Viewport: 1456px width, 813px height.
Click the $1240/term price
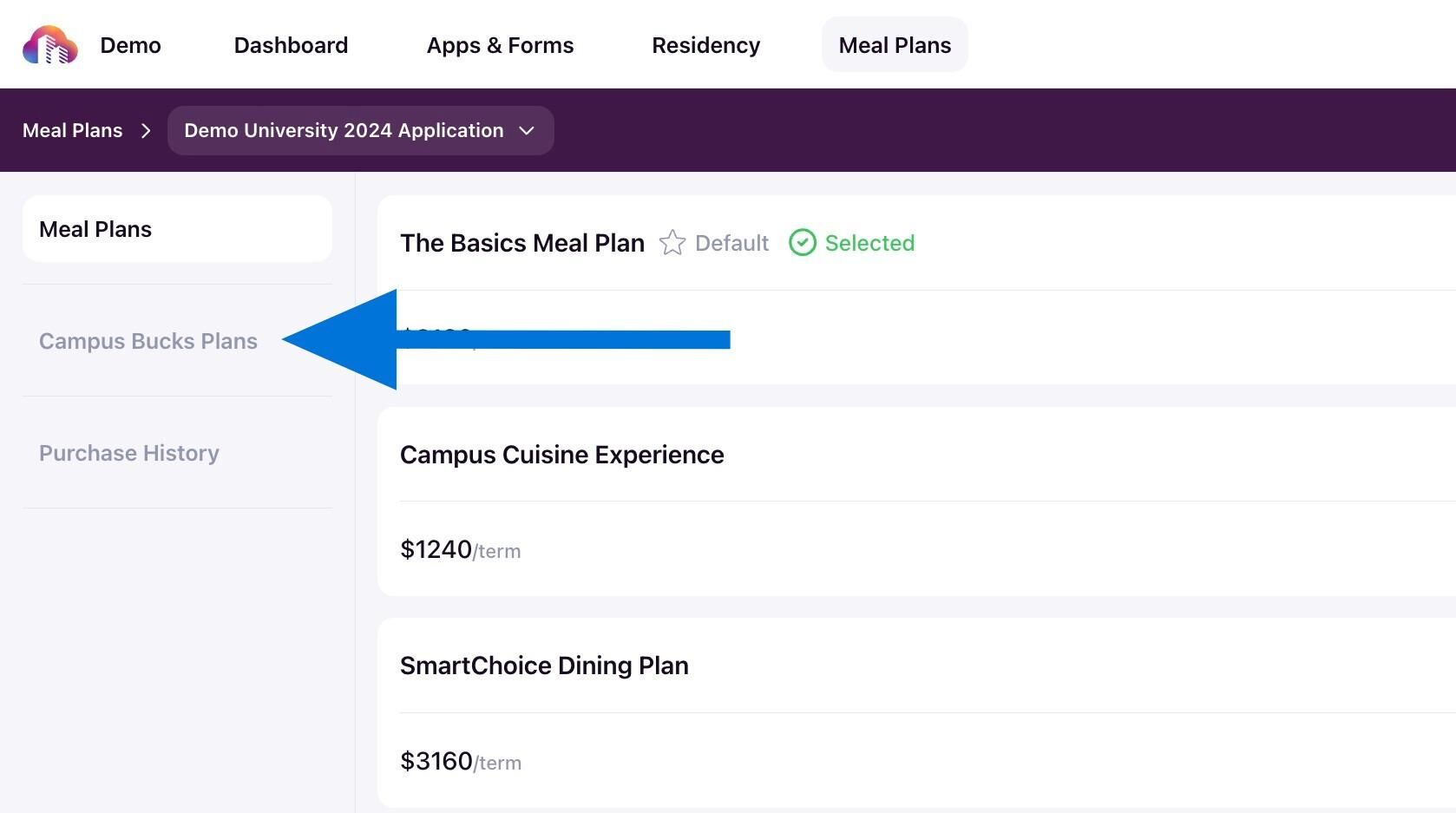pos(461,550)
